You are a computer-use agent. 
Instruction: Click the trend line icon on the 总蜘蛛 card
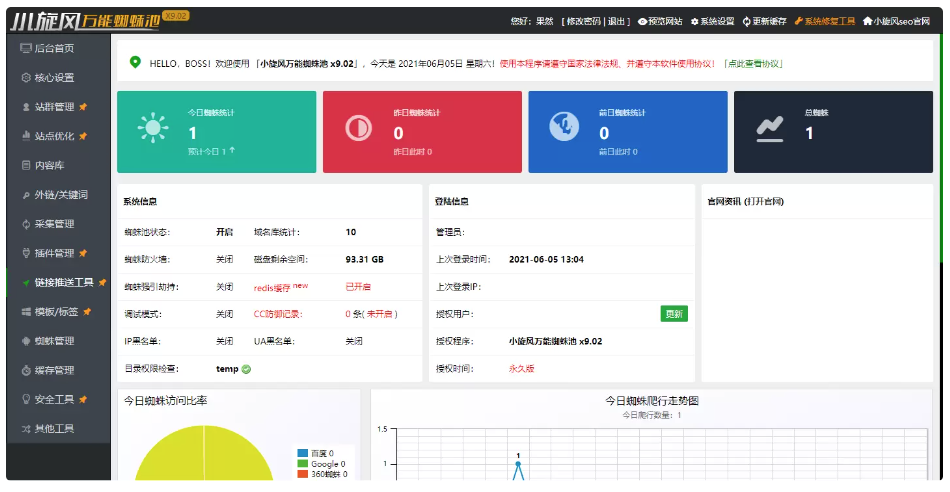770,128
